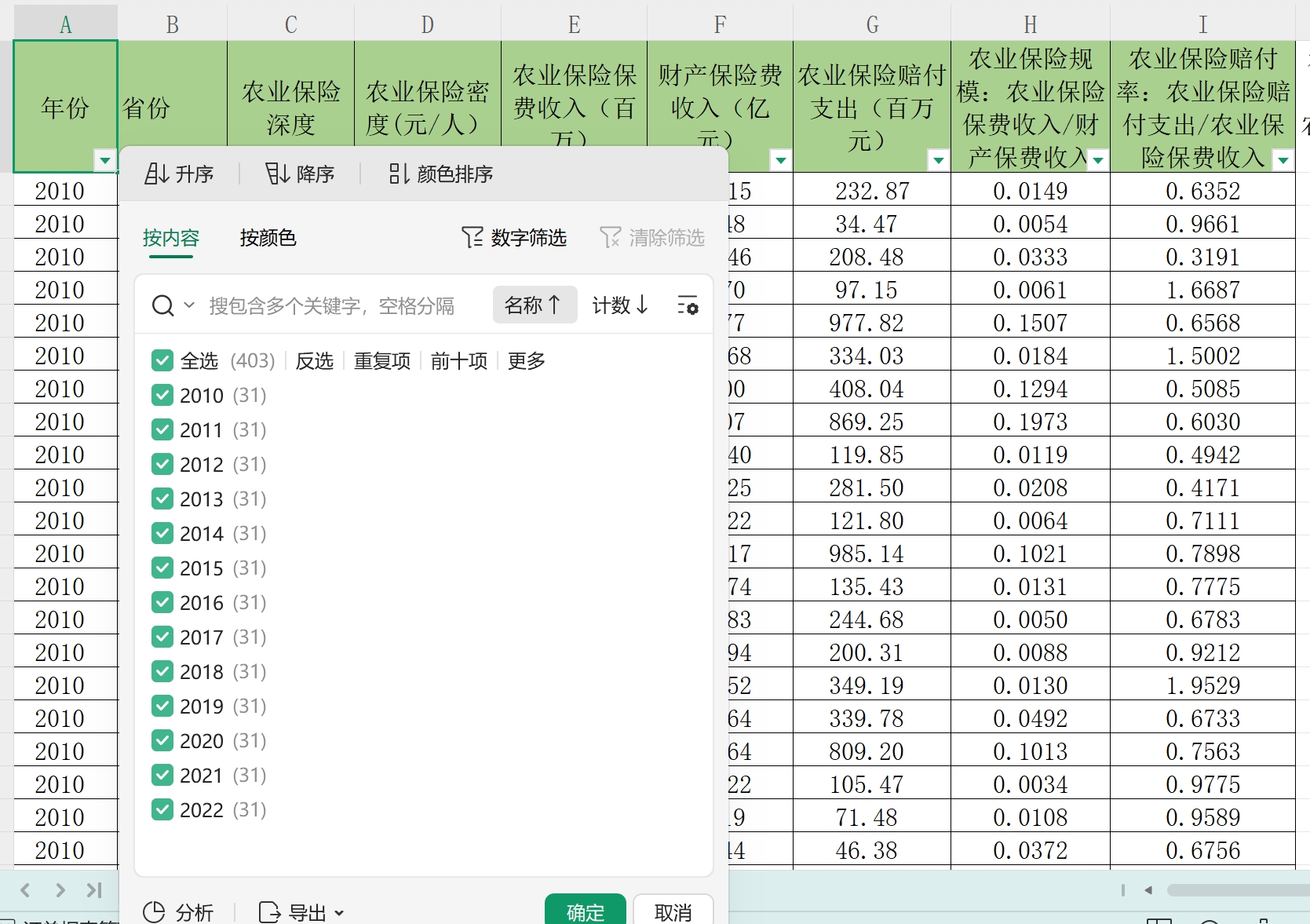Uncheck the year 2016 checkbox

[162, 602]
